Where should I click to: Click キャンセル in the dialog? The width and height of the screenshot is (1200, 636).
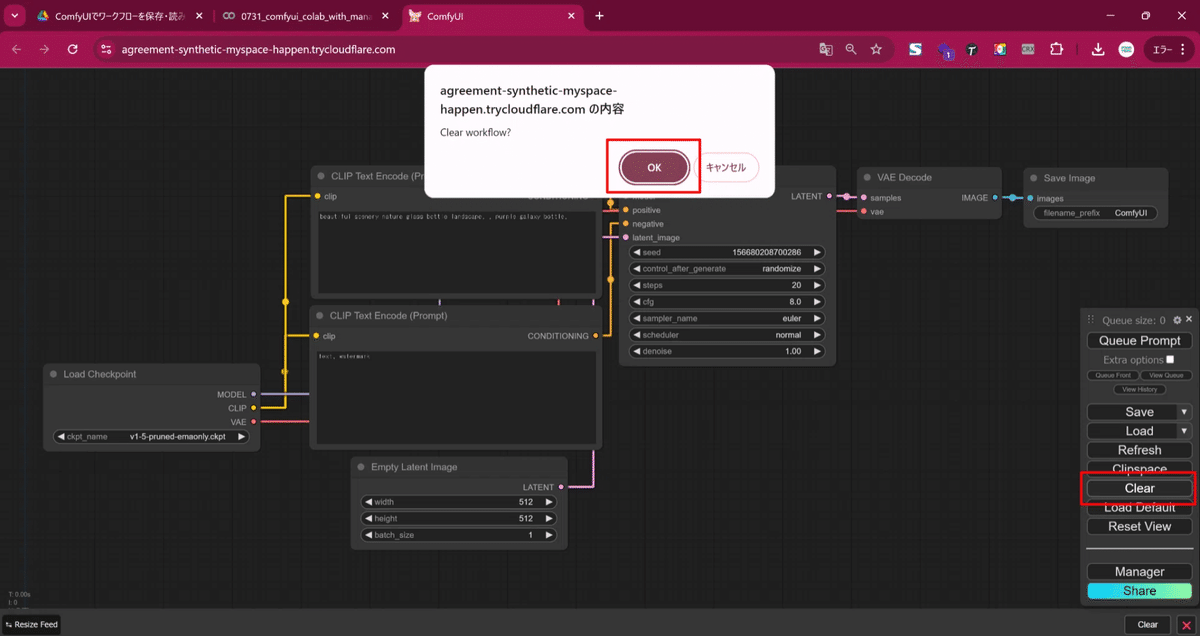726,168
